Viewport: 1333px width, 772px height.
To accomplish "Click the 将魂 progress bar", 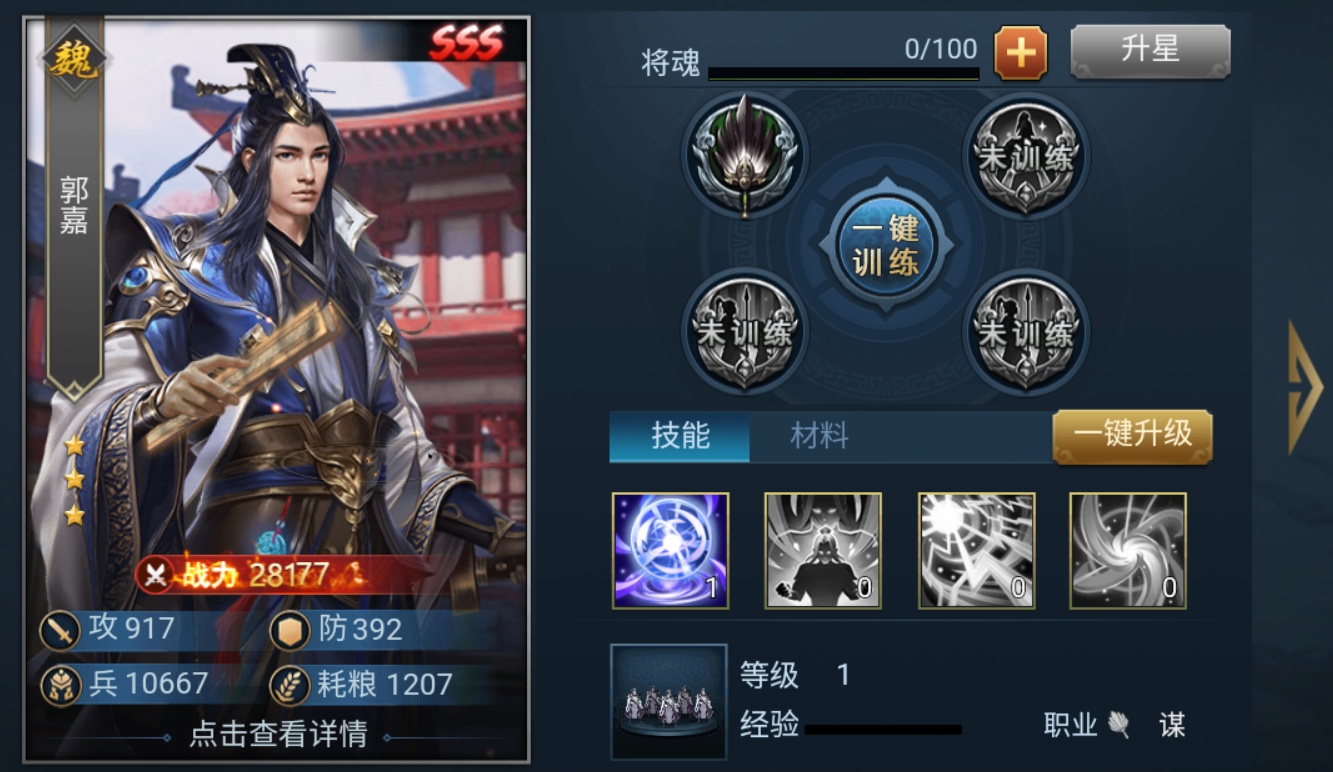I will [843, 74].
